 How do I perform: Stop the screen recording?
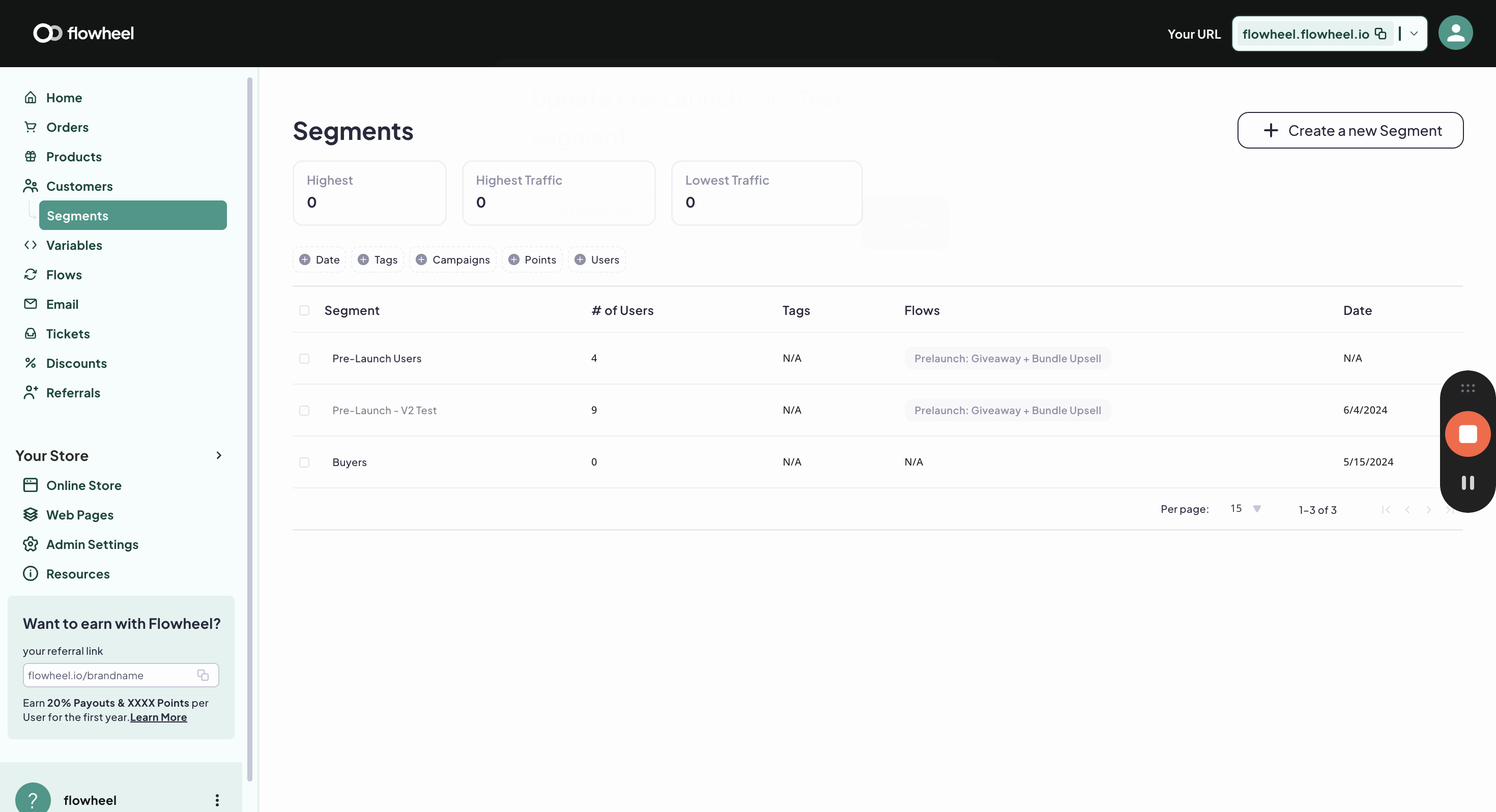pyautogui.click(x=1468, y=434)
